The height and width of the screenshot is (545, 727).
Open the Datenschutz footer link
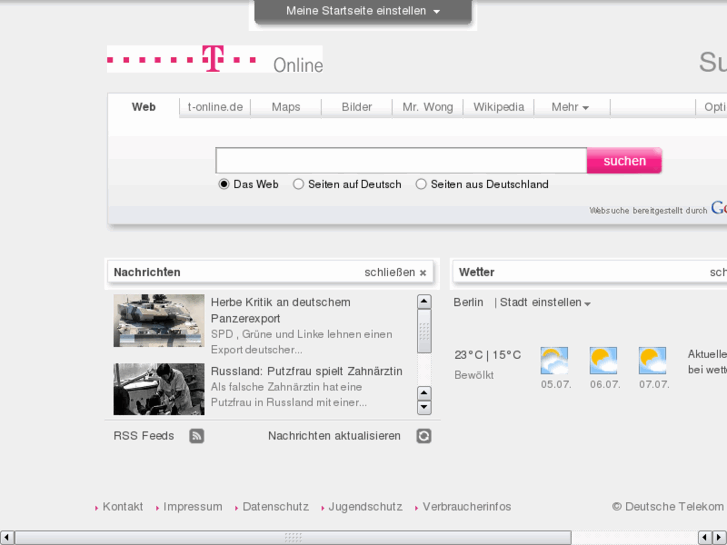click(x=275, y=507)
